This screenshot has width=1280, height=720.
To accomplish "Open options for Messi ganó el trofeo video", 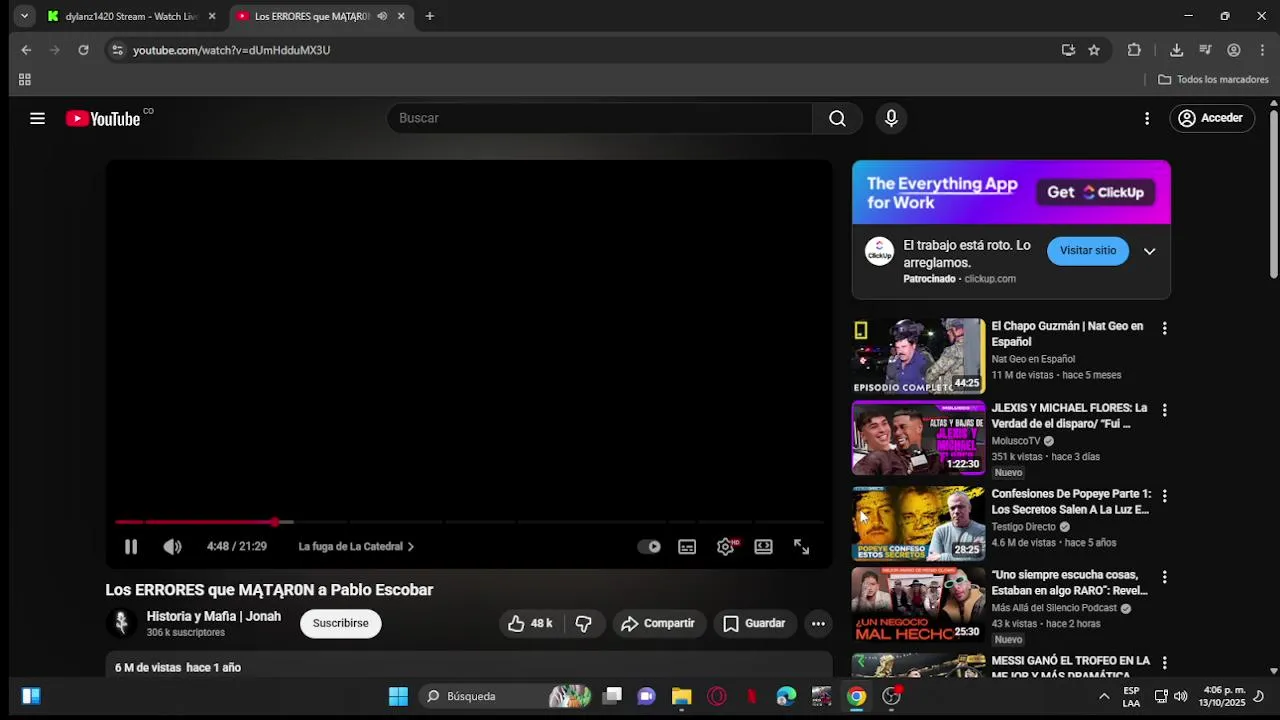I will 1164,663.
